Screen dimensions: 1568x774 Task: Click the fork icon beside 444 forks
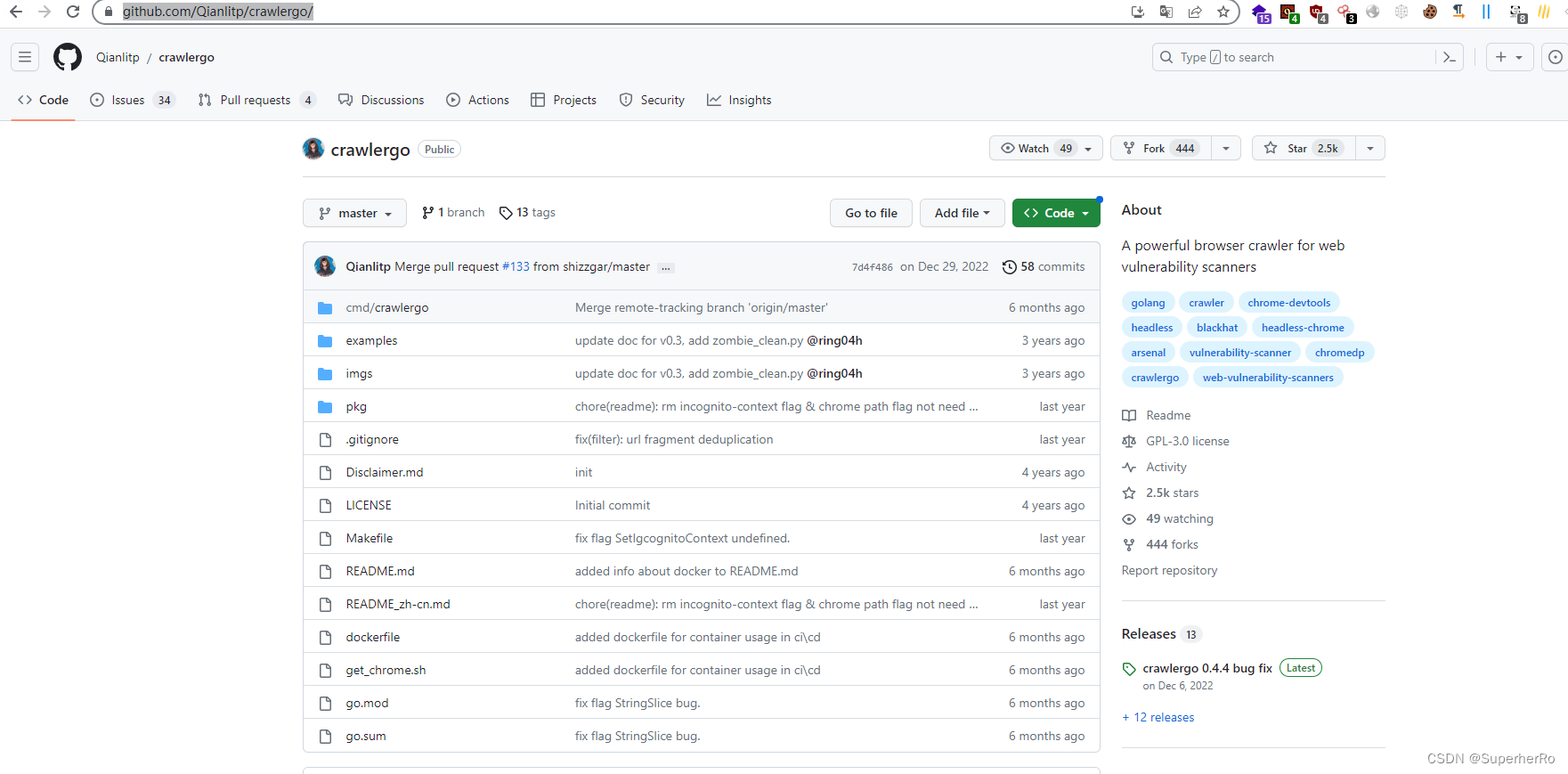click(x=1129, y=545)
